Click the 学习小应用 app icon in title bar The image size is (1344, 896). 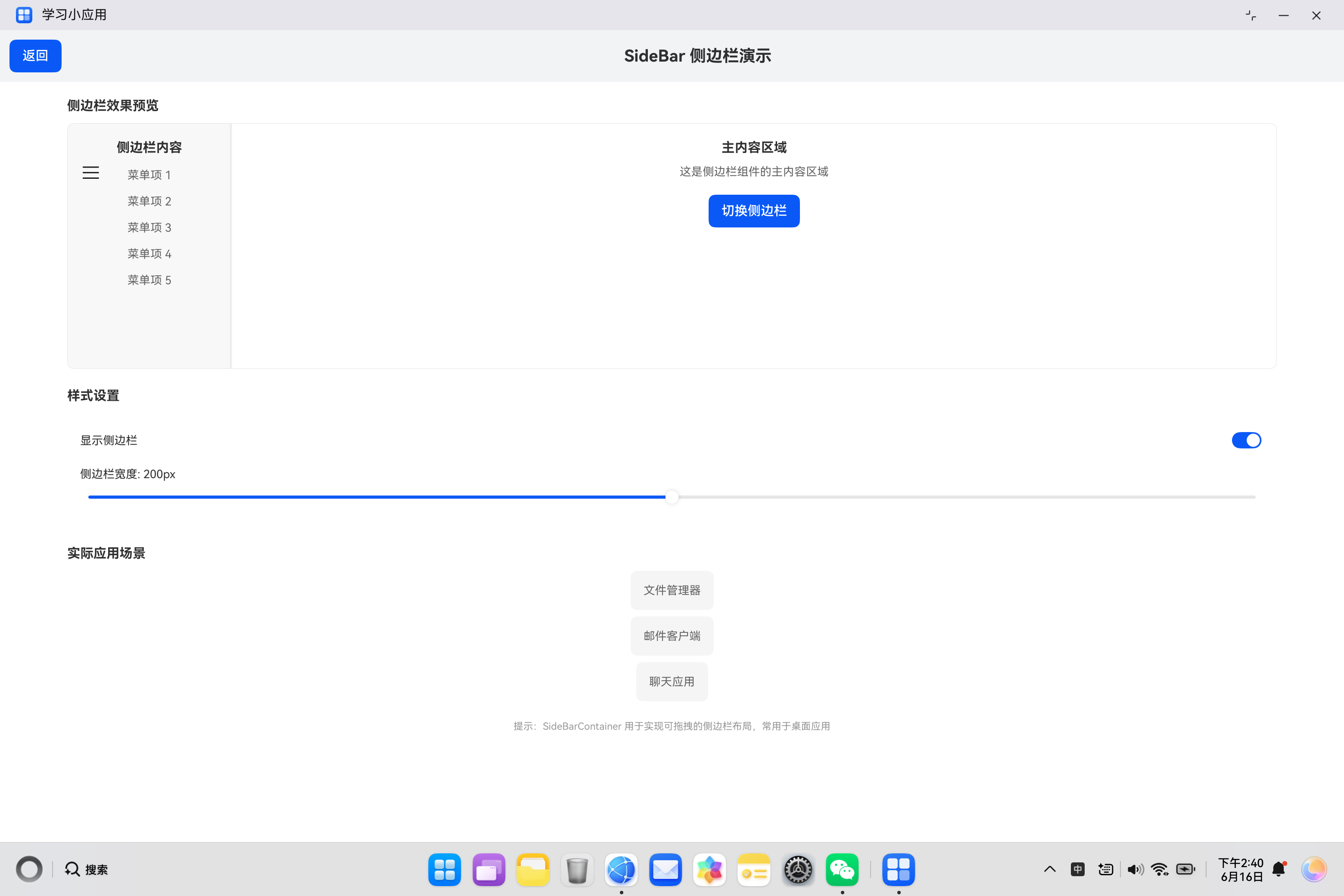click(24, 15)
